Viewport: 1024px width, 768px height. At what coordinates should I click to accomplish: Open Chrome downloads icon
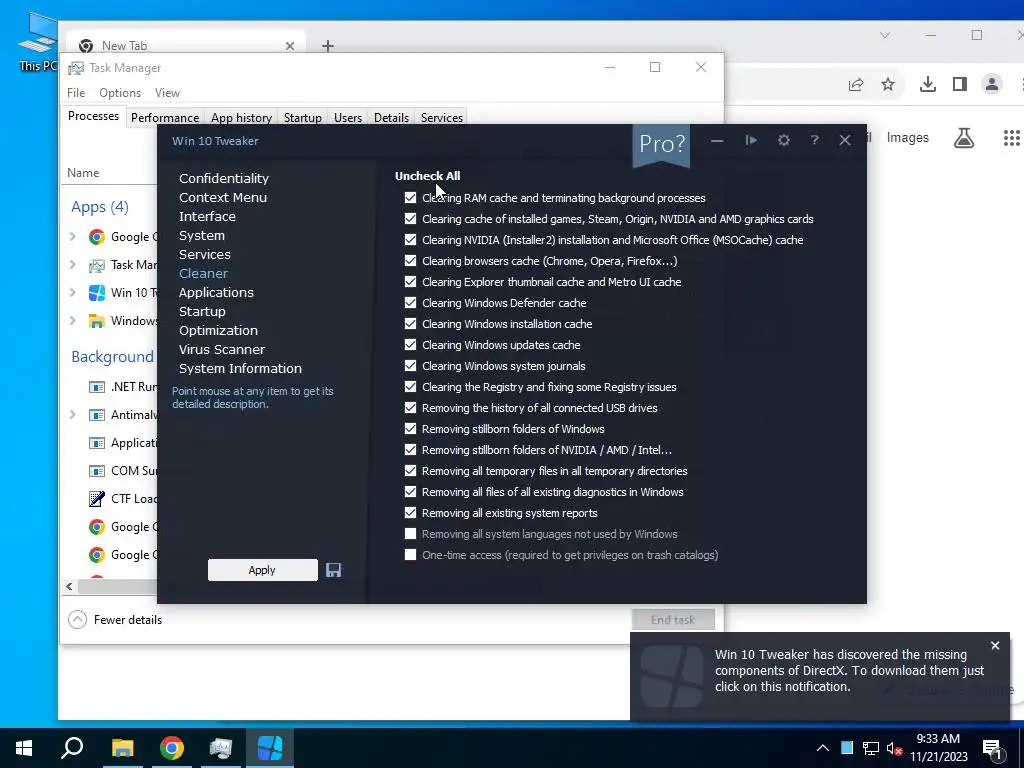[x=927, y=84]
